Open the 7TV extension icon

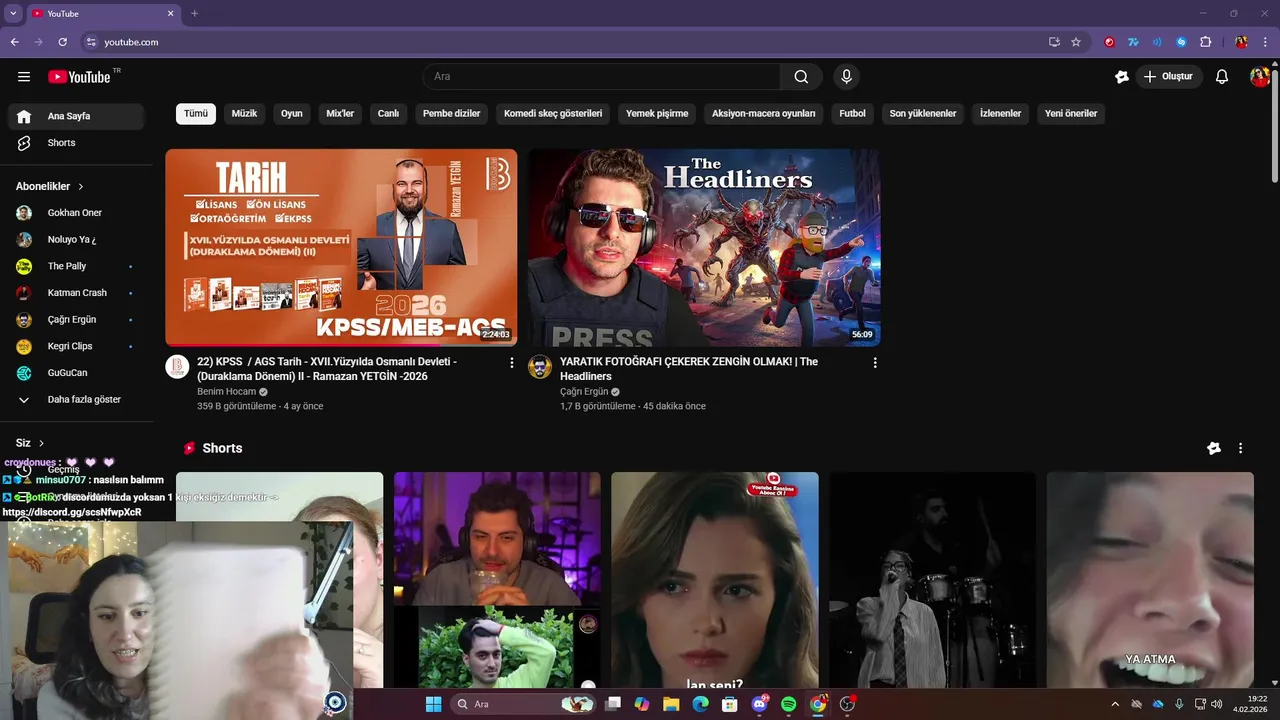click(1133, 42)
